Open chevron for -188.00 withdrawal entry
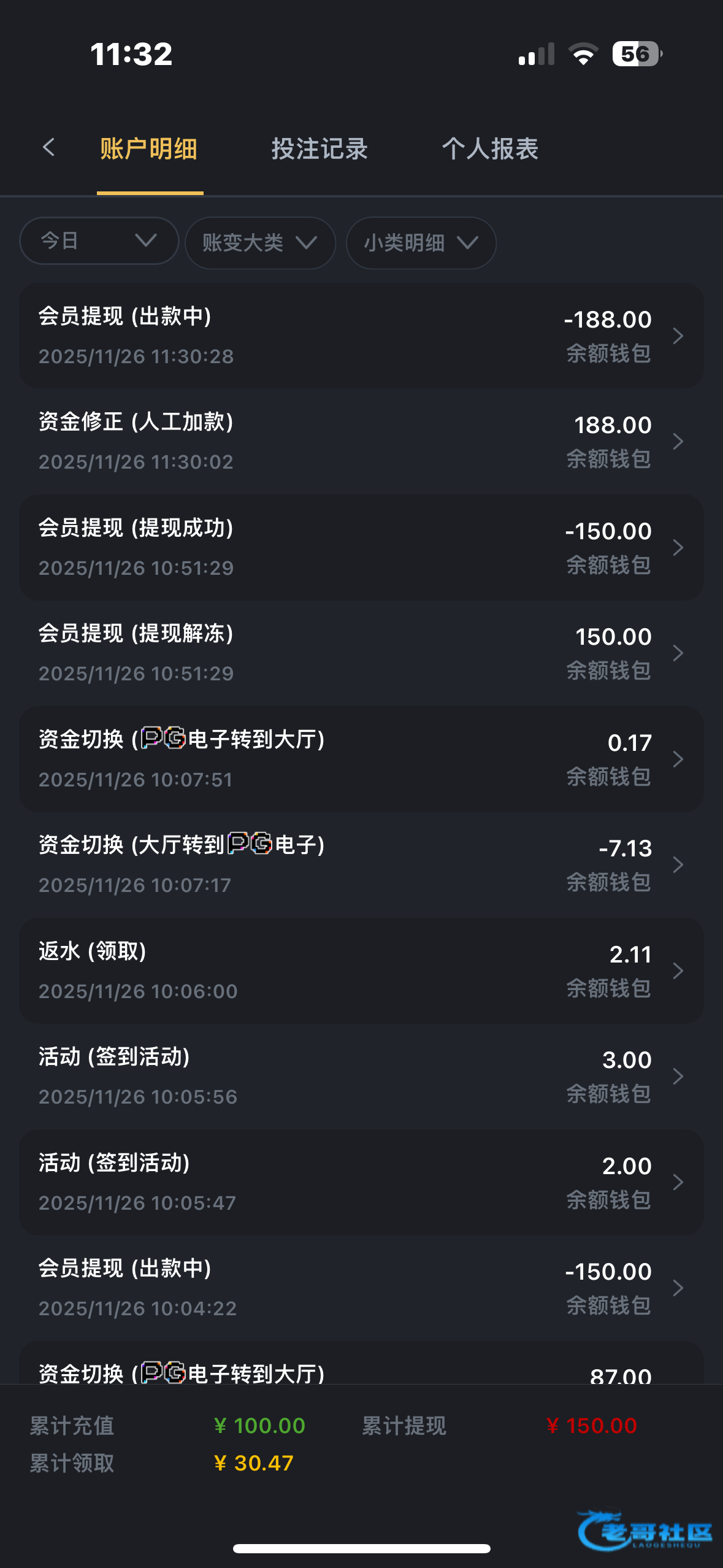This screenshot has width=723, height=1568. point(678,336)
